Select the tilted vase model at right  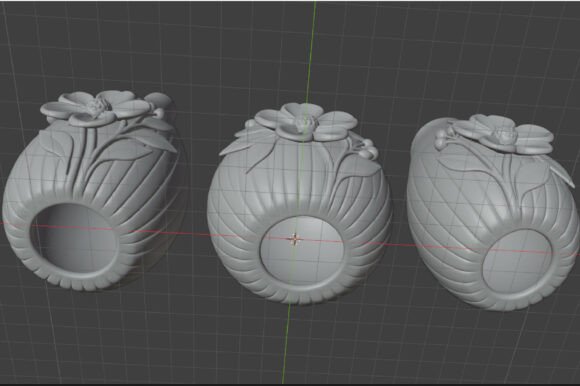coord(492,213)
